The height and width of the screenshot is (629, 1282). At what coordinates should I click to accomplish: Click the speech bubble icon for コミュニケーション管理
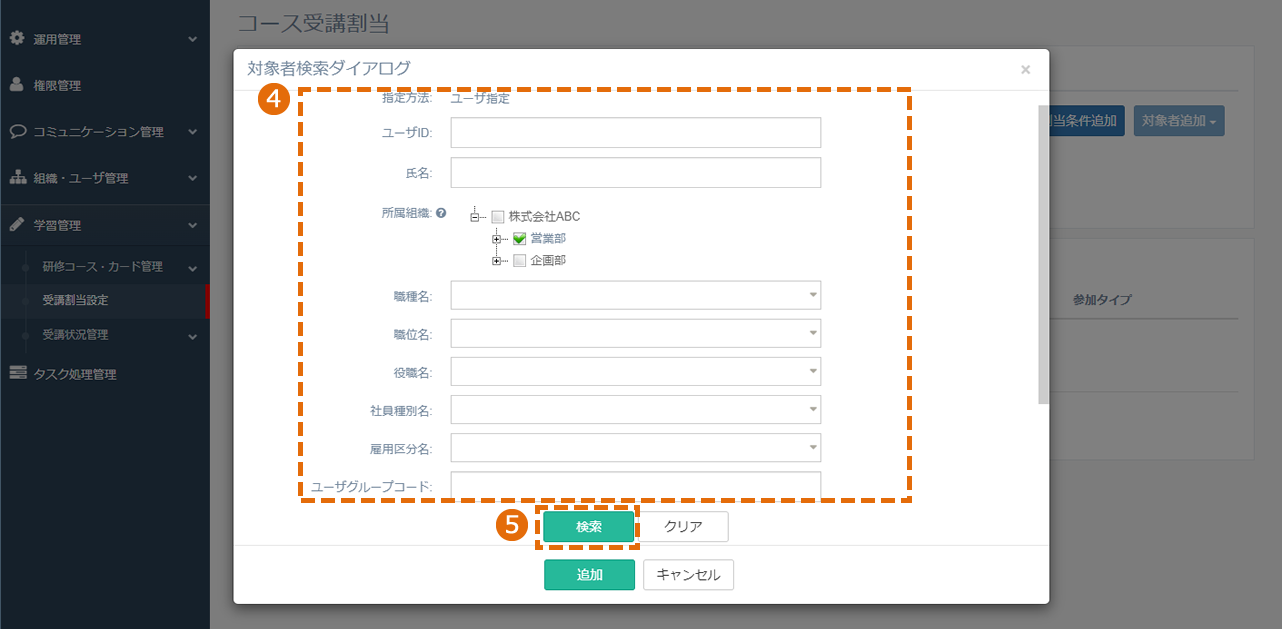tap(17, 131)
